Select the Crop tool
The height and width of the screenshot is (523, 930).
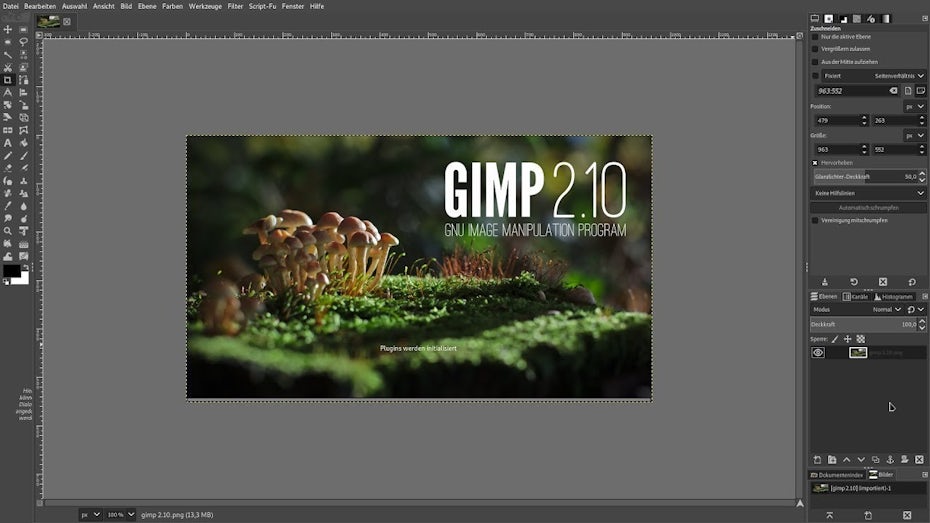click(x=8, y=80)
